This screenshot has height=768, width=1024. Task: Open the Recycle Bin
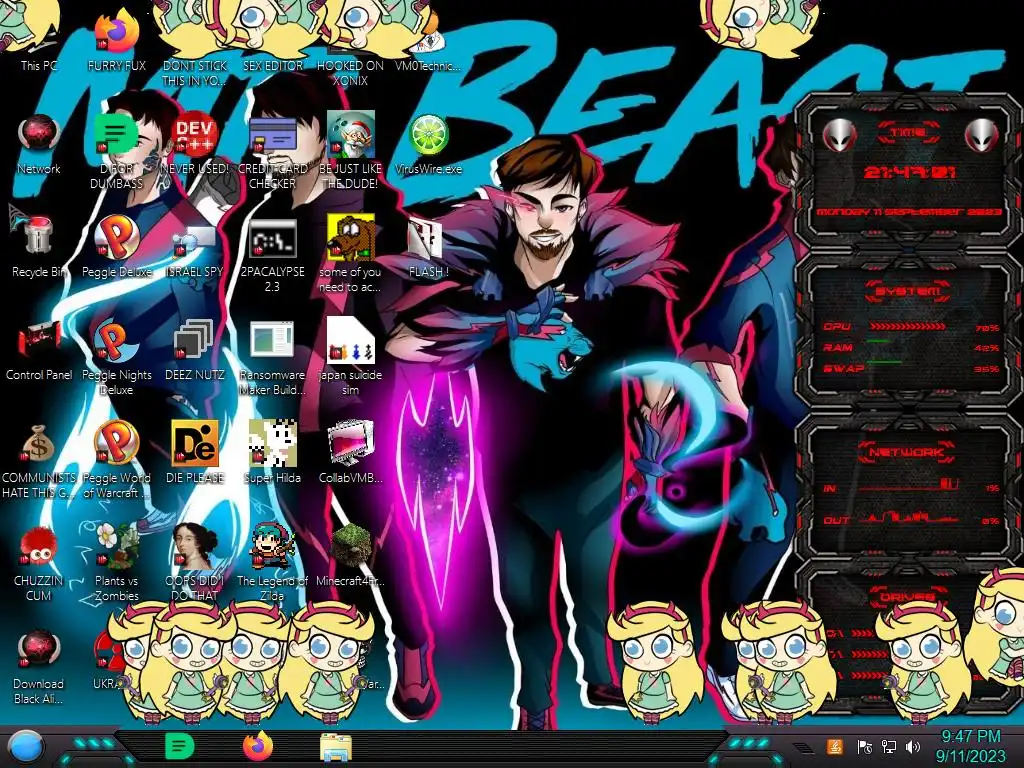(x=39, y=238)
